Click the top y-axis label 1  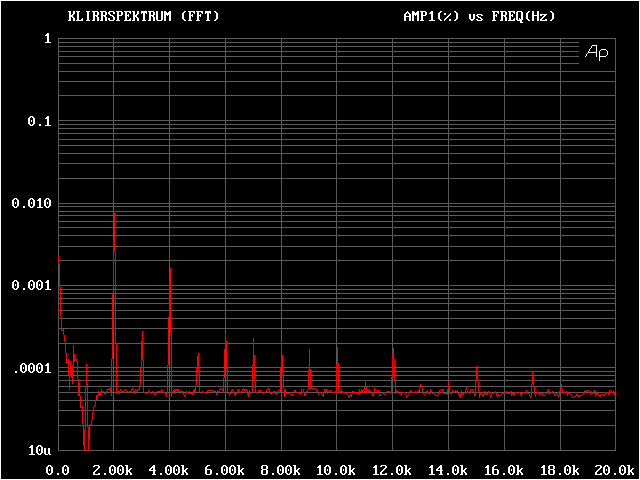(47, 39)
